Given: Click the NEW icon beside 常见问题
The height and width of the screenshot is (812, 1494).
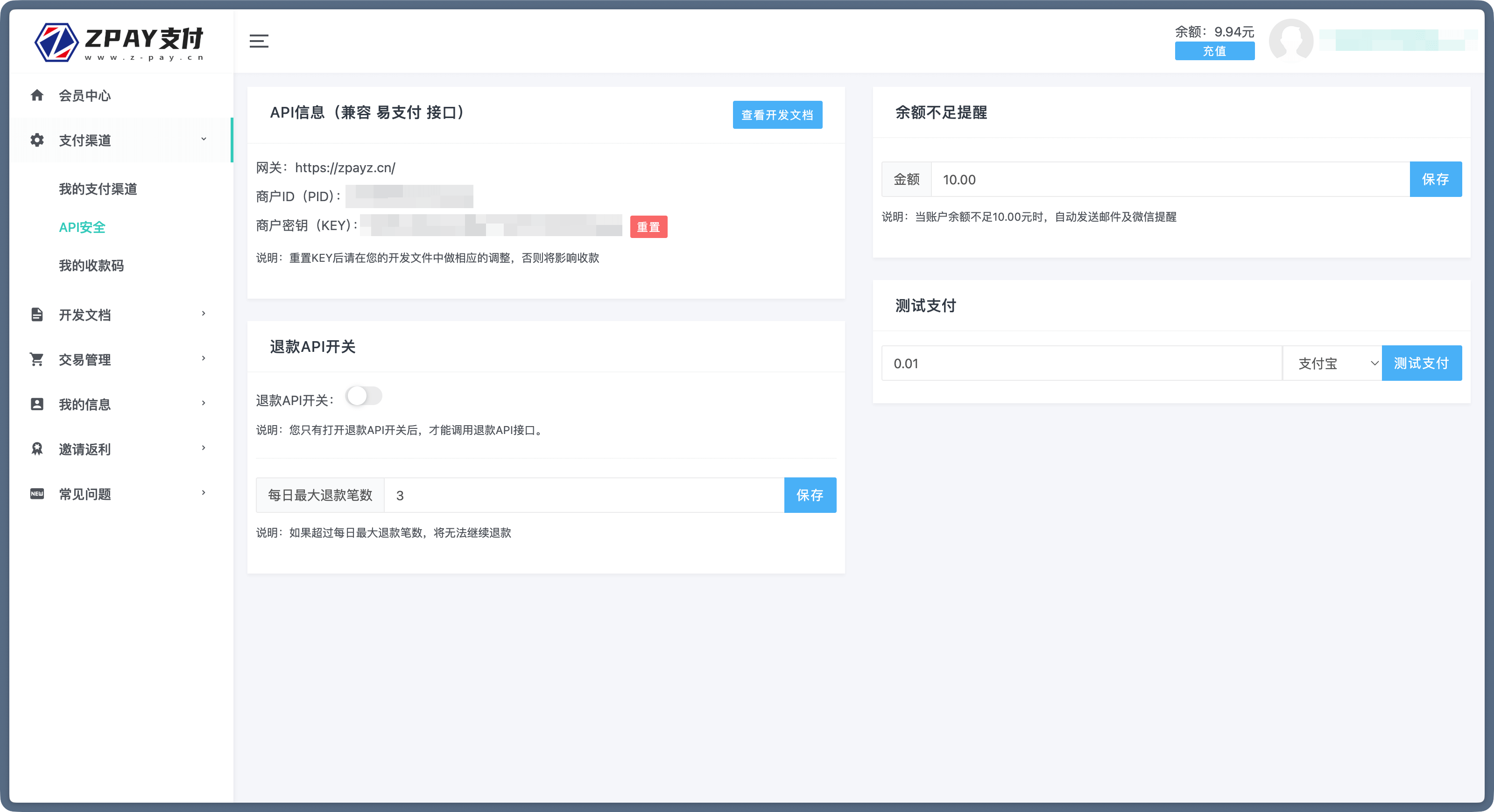Looking at the screenshot, I should pyautogui.click(x=37, y=494).
